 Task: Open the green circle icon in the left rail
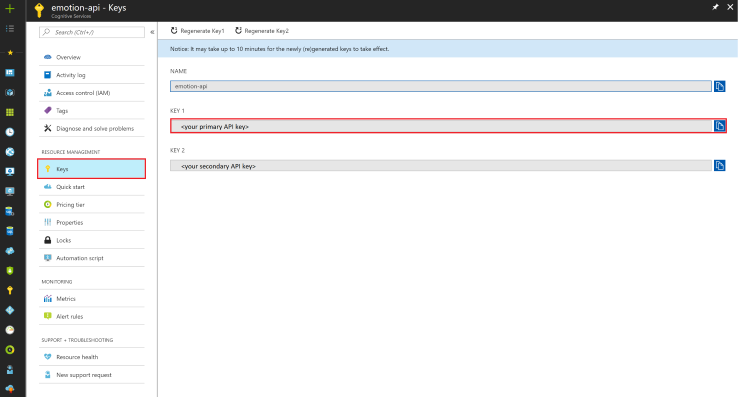(x=10, y=350)
